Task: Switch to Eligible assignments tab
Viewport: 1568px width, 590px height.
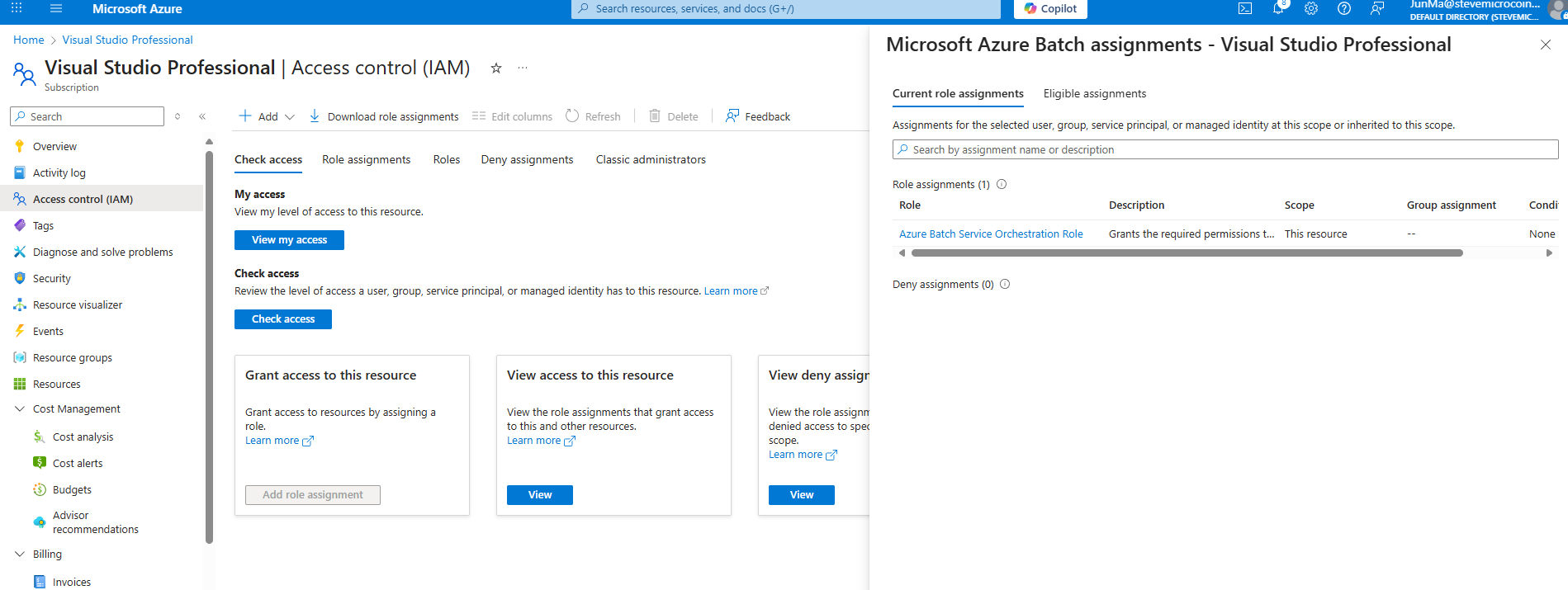Action: tap(1094, 93)
